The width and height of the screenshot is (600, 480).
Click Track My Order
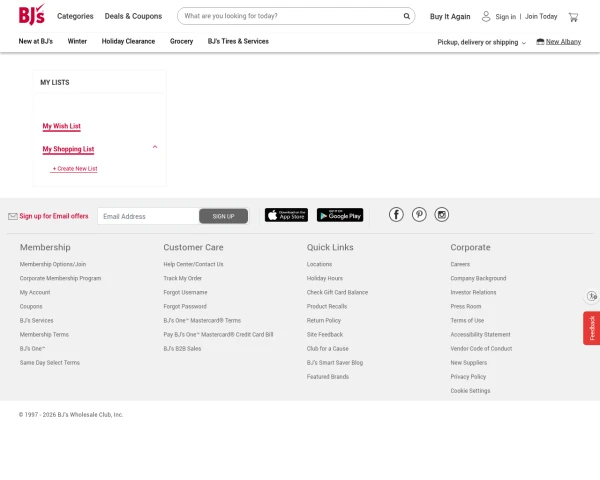click(183, 278)
